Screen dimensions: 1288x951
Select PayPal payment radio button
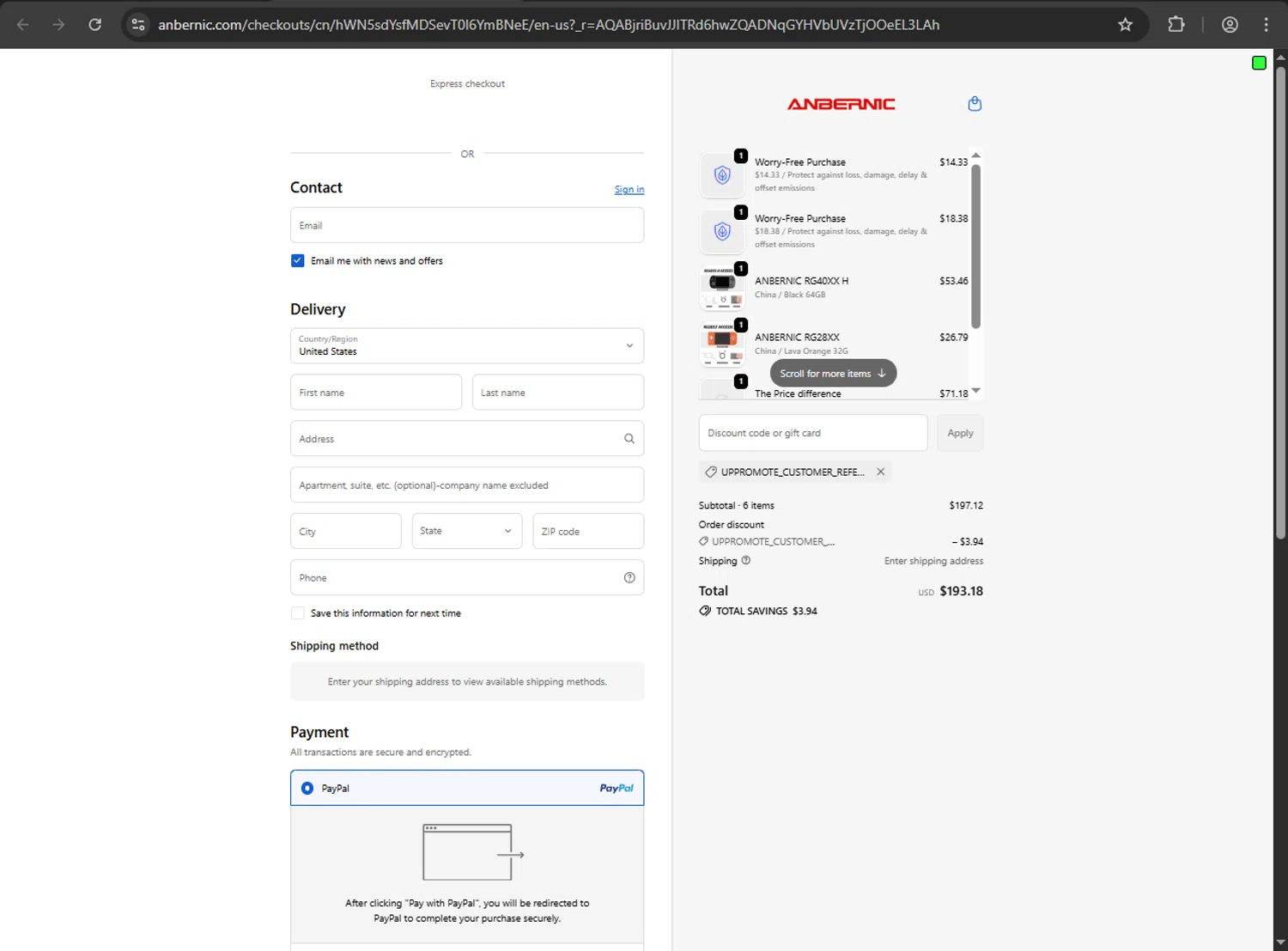307,788
